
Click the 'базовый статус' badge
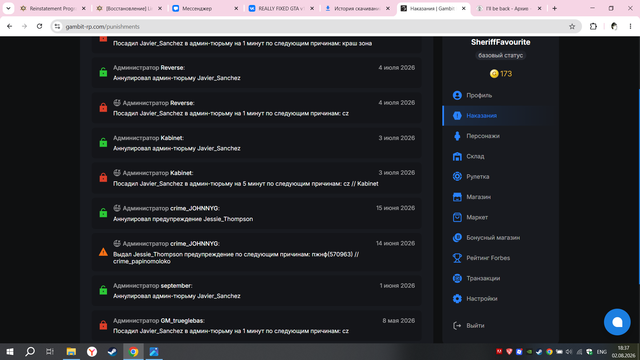click(x=500, y=56)
